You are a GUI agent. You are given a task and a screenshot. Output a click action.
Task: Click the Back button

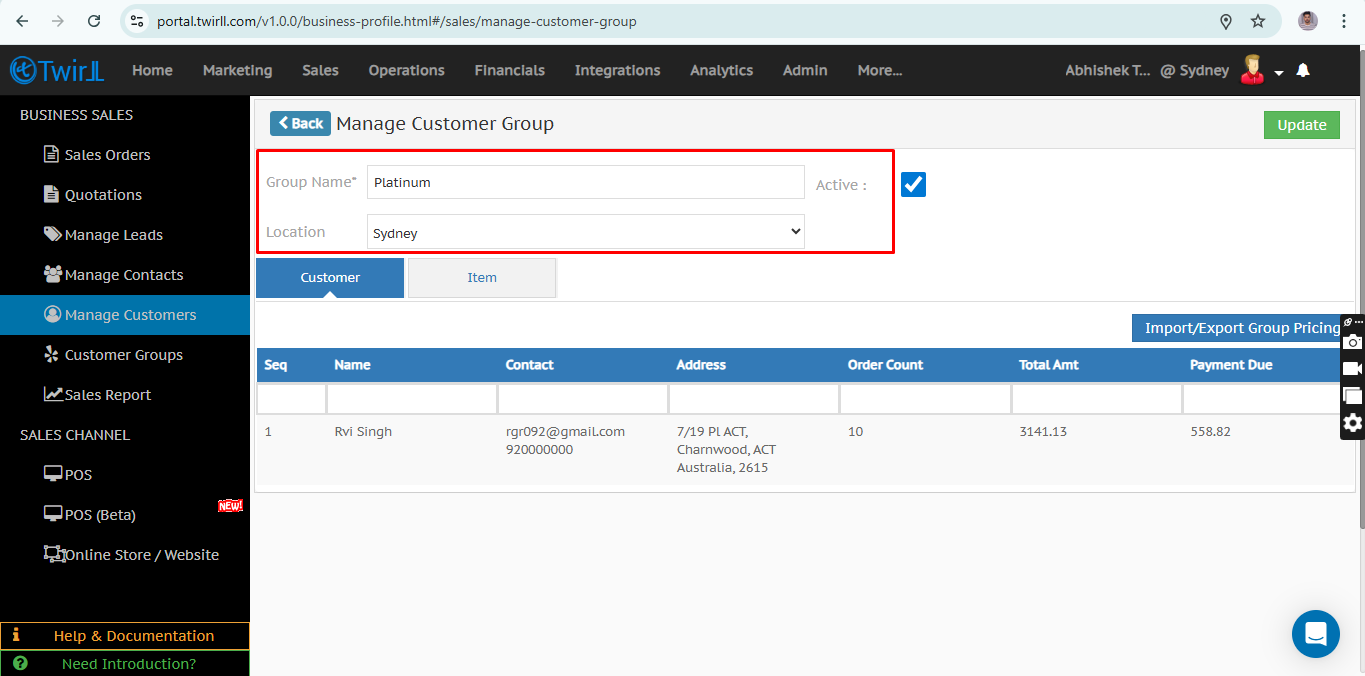coord(300,123)
